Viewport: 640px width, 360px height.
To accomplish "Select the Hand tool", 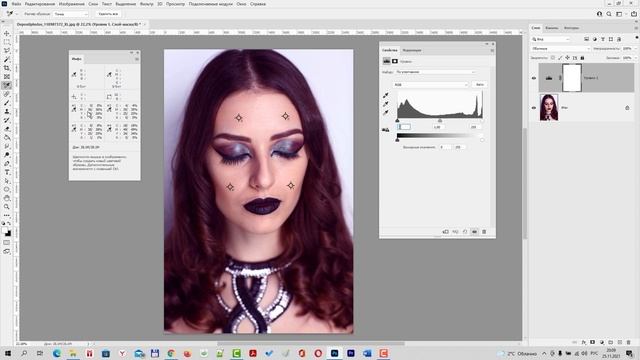I will (7, 198).
